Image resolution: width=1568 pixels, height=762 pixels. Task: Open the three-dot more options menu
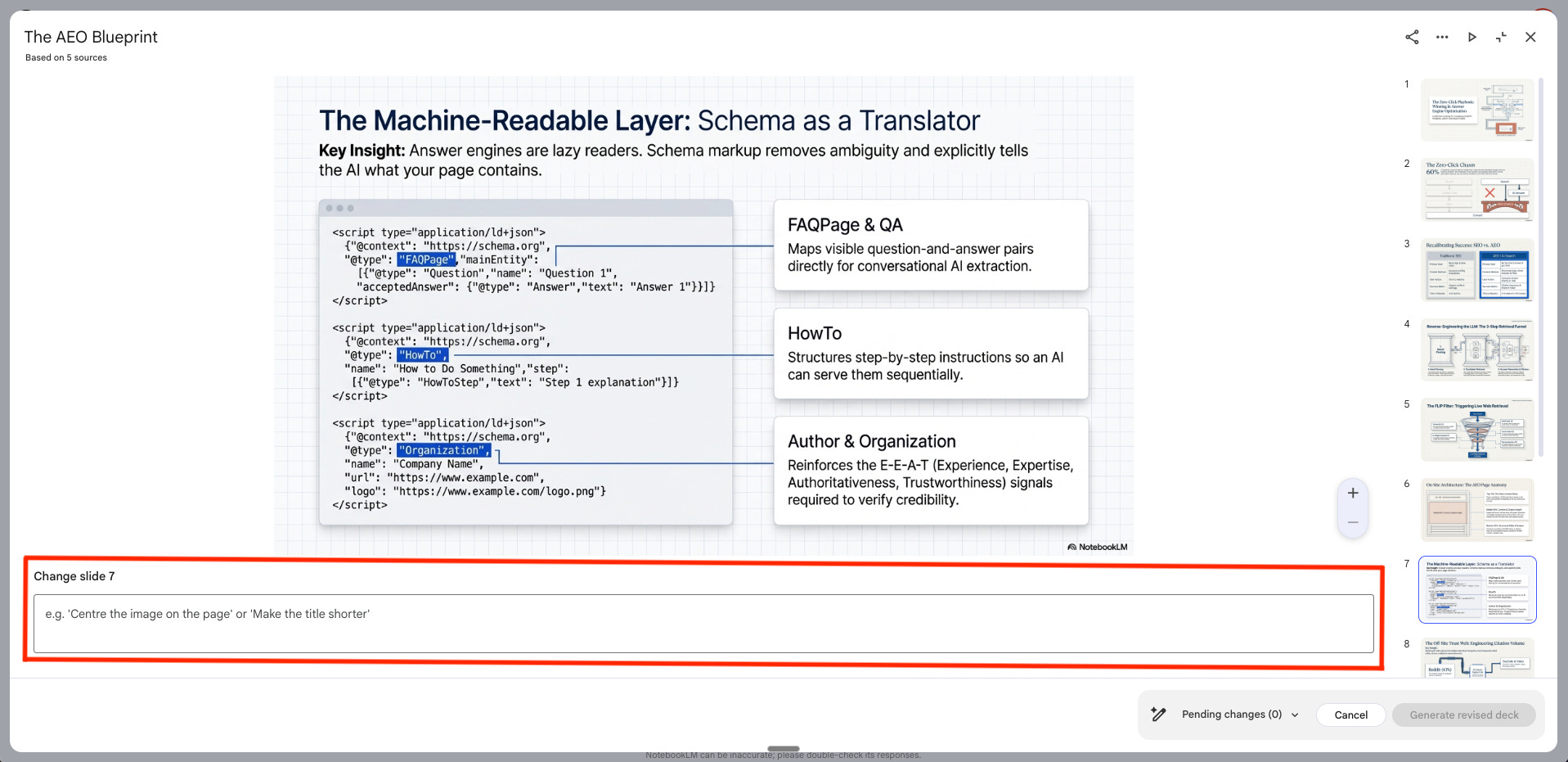coord(1442,37)
